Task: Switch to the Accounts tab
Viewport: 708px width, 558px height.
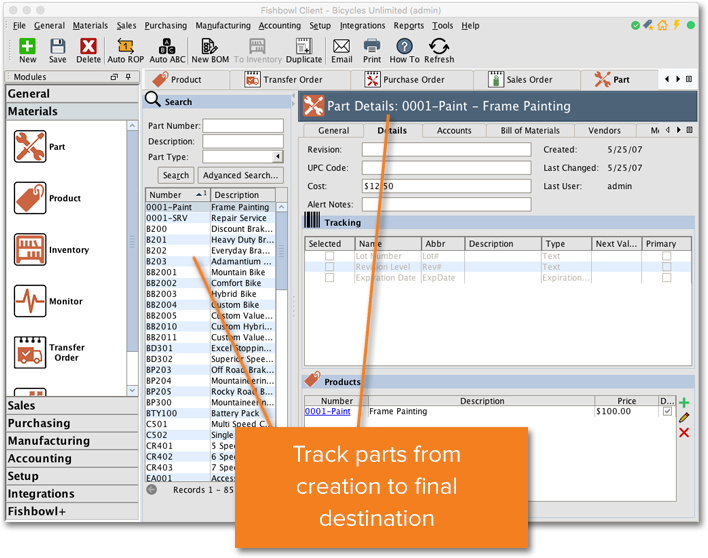Action: [x=454, y=130]
